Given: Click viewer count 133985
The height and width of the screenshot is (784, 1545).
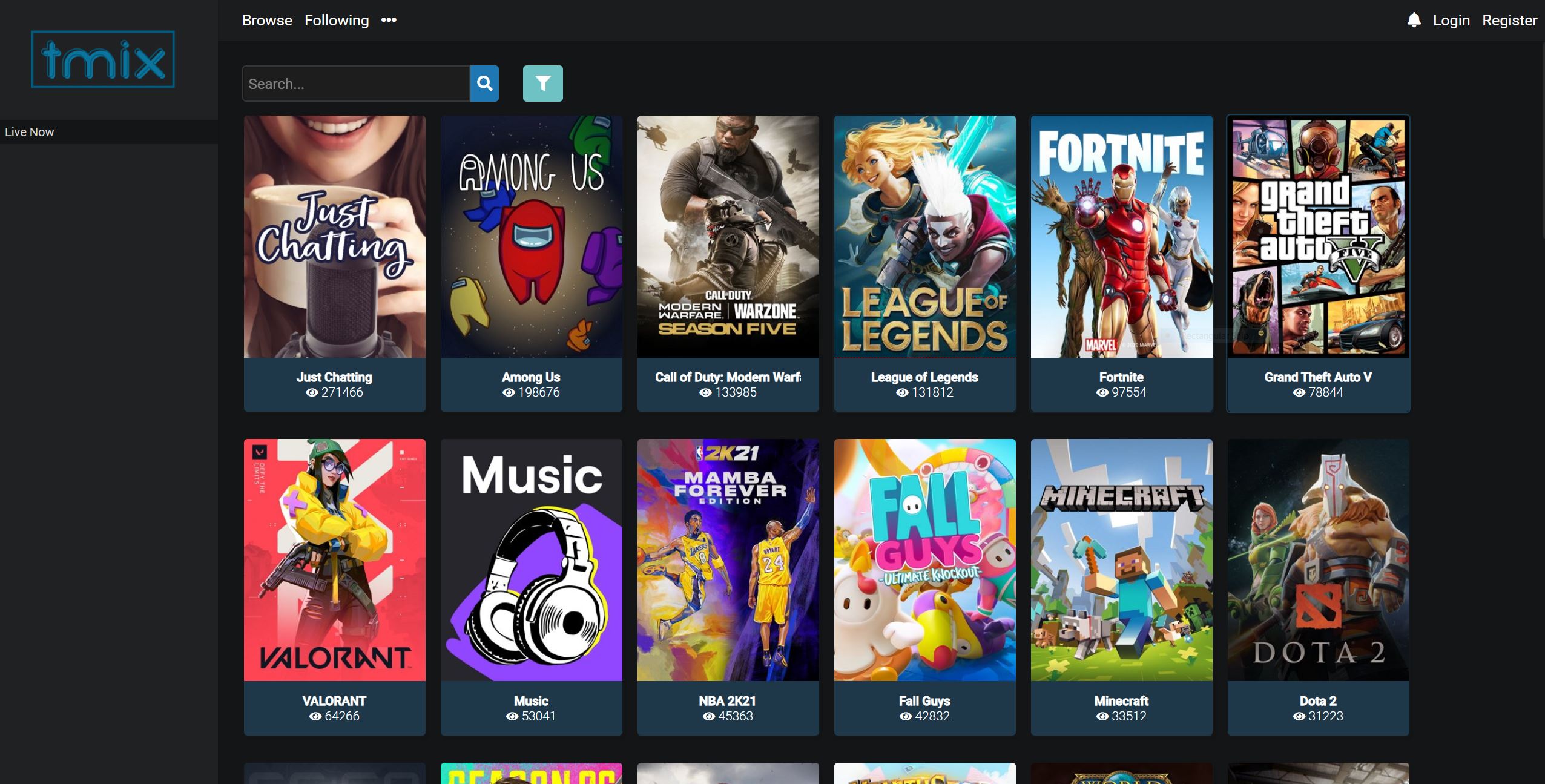Looking at the screenshot, I should (736, 392).
